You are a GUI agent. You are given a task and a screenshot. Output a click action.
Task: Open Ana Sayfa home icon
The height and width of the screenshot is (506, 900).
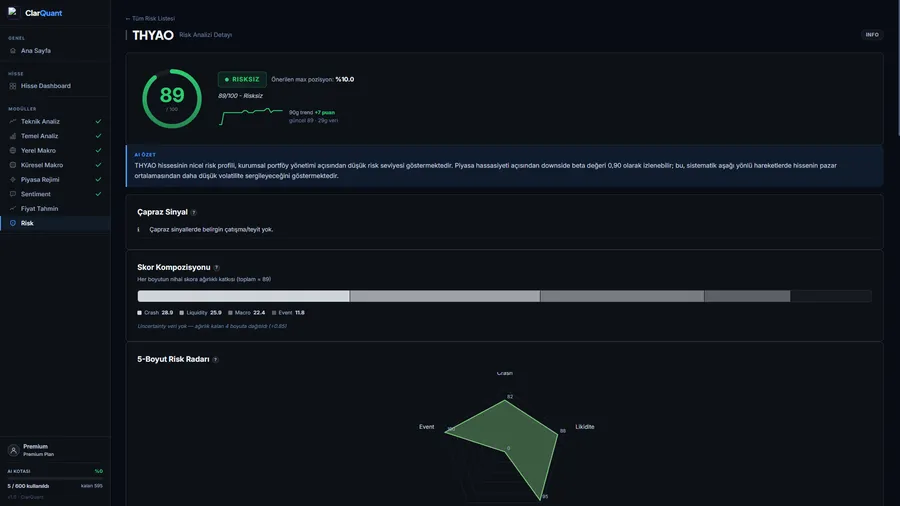coord(13,50)
